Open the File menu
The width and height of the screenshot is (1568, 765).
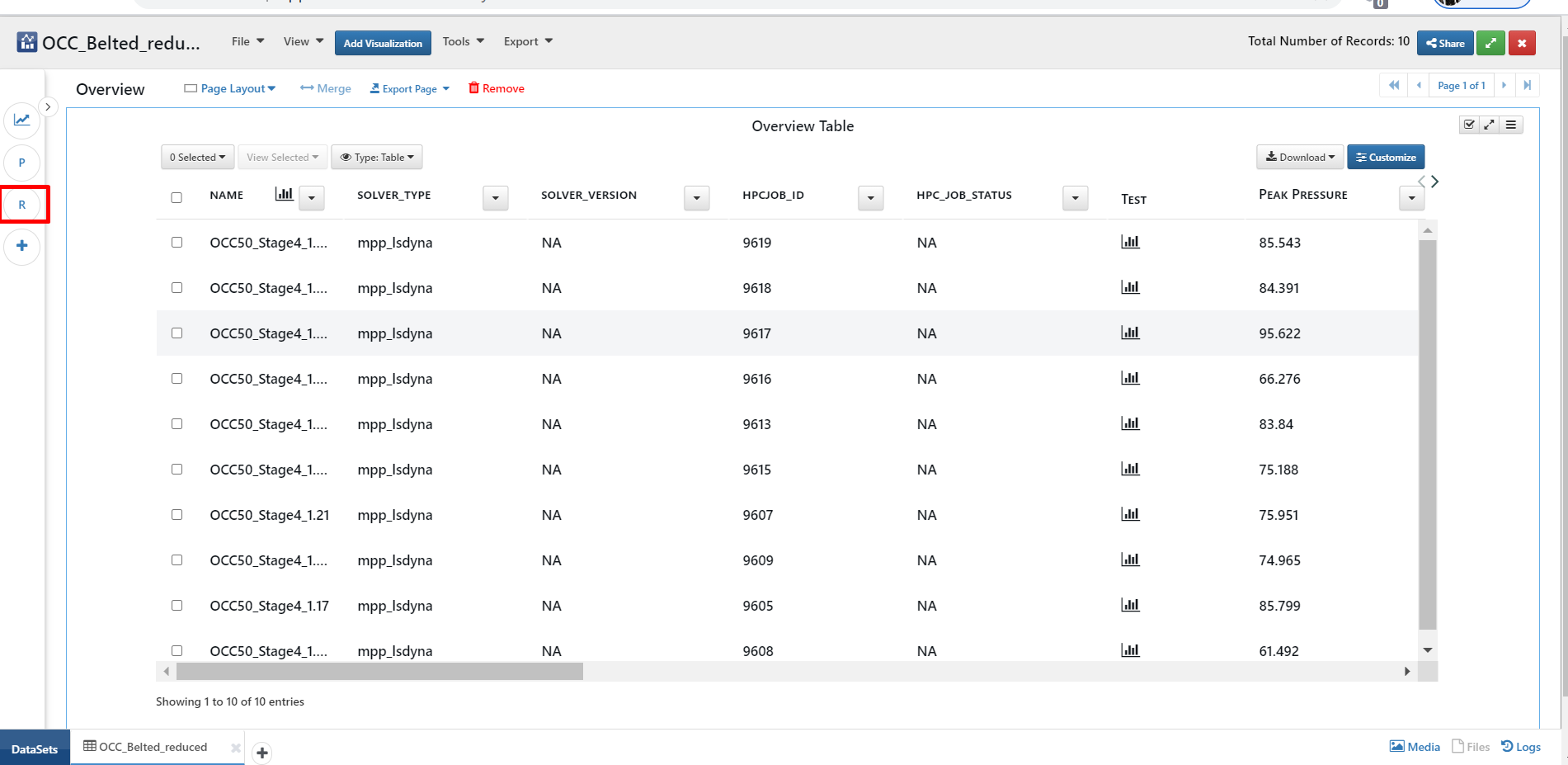(247, 41)
